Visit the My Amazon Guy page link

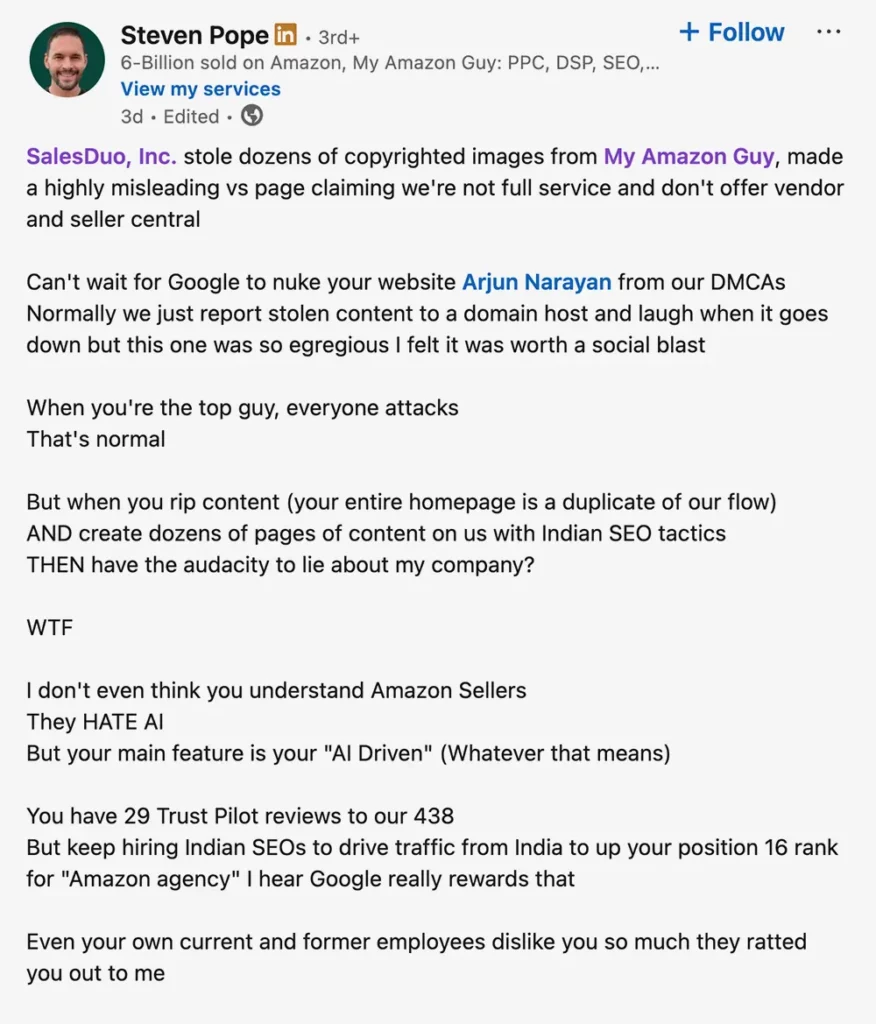688,156
